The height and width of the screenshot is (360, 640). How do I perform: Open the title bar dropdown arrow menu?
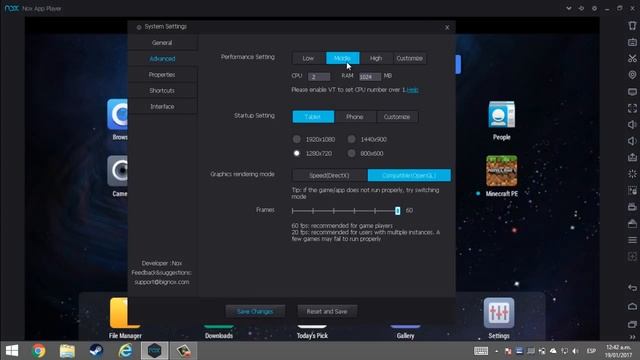point(569,8)
